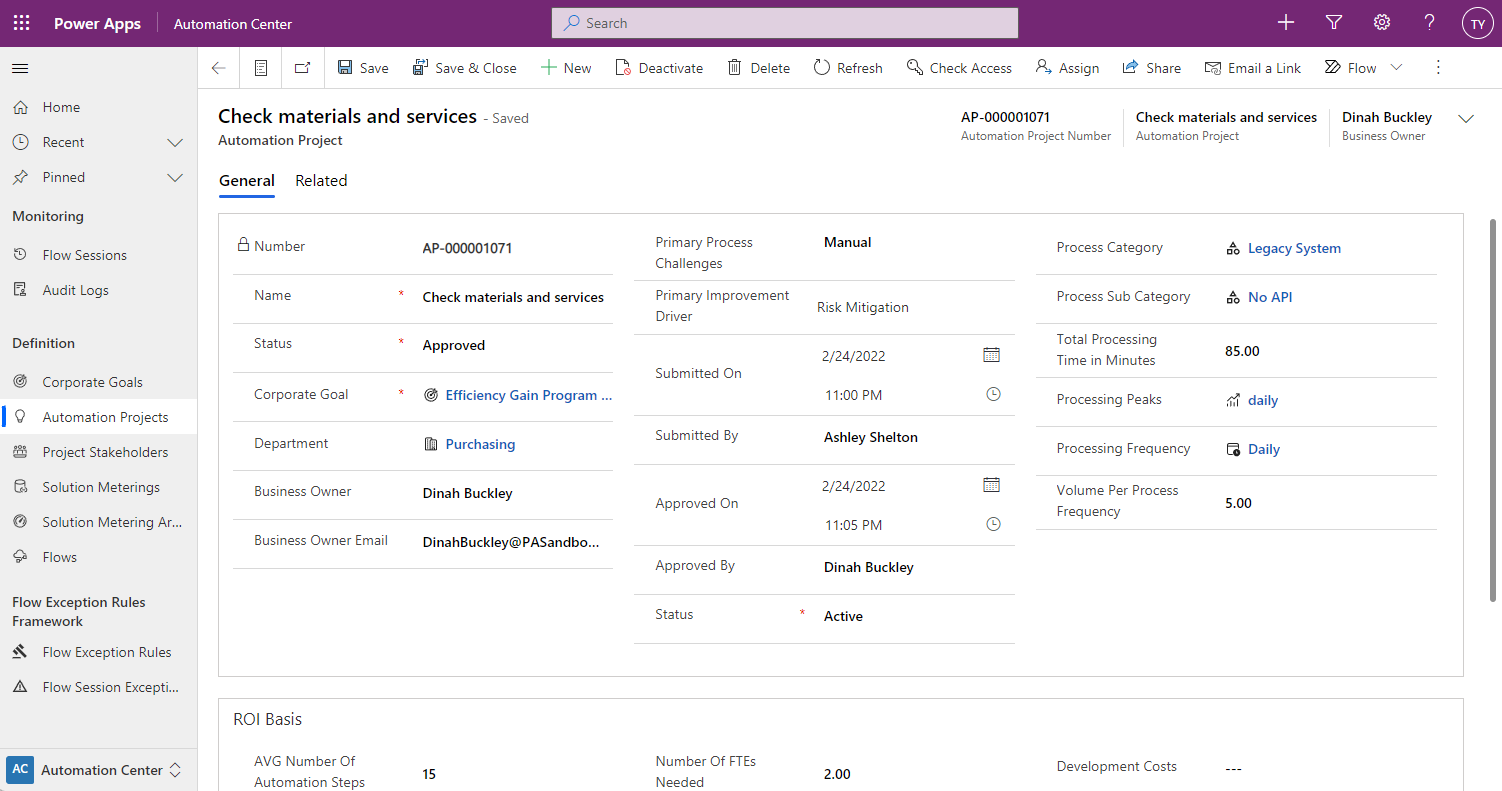Switch to the Related tab
Screen dimensions: 1502x791
(x=321, y=181)
